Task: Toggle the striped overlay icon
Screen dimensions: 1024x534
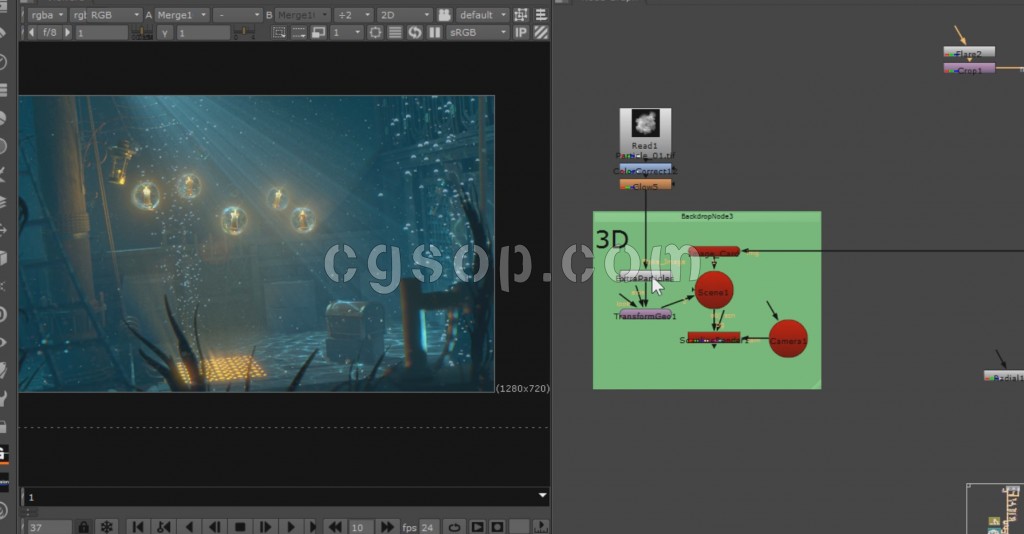Action: [541, 32]
